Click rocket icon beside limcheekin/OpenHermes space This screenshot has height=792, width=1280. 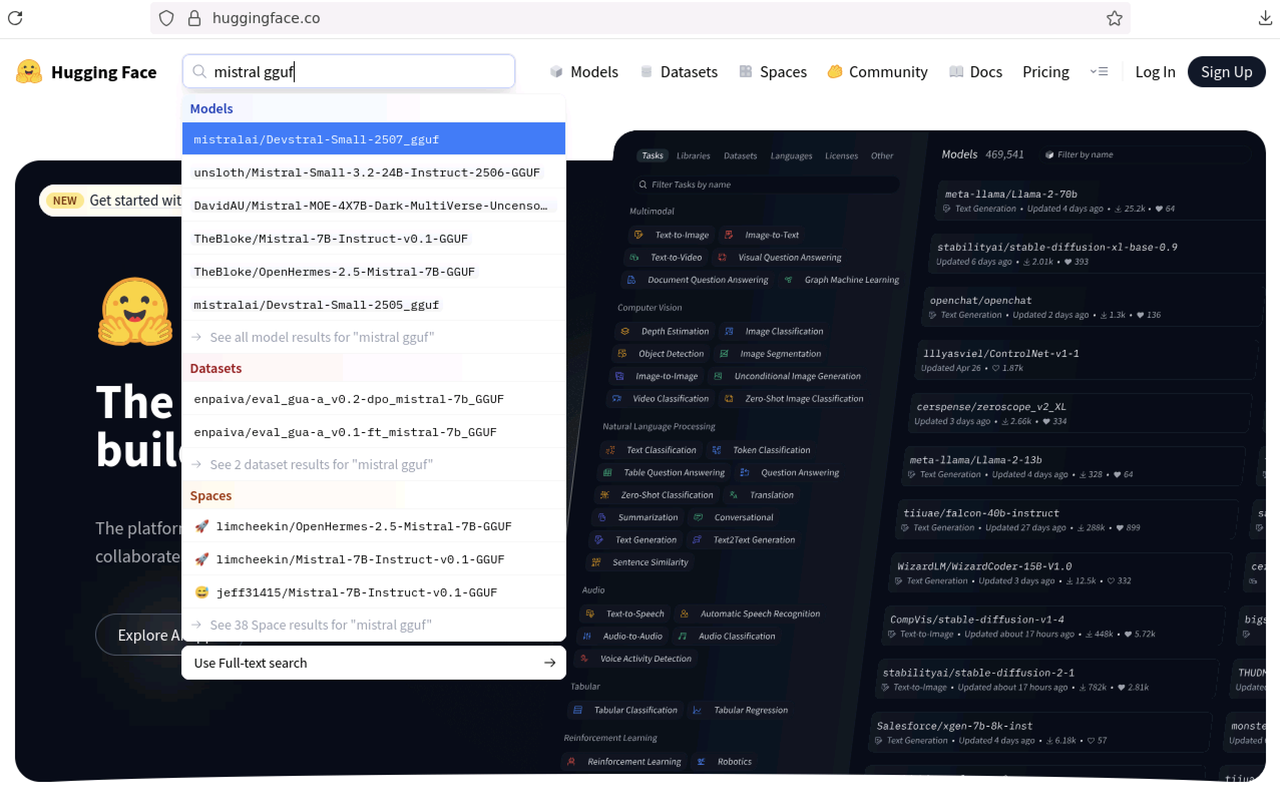(x=201, y=526)
